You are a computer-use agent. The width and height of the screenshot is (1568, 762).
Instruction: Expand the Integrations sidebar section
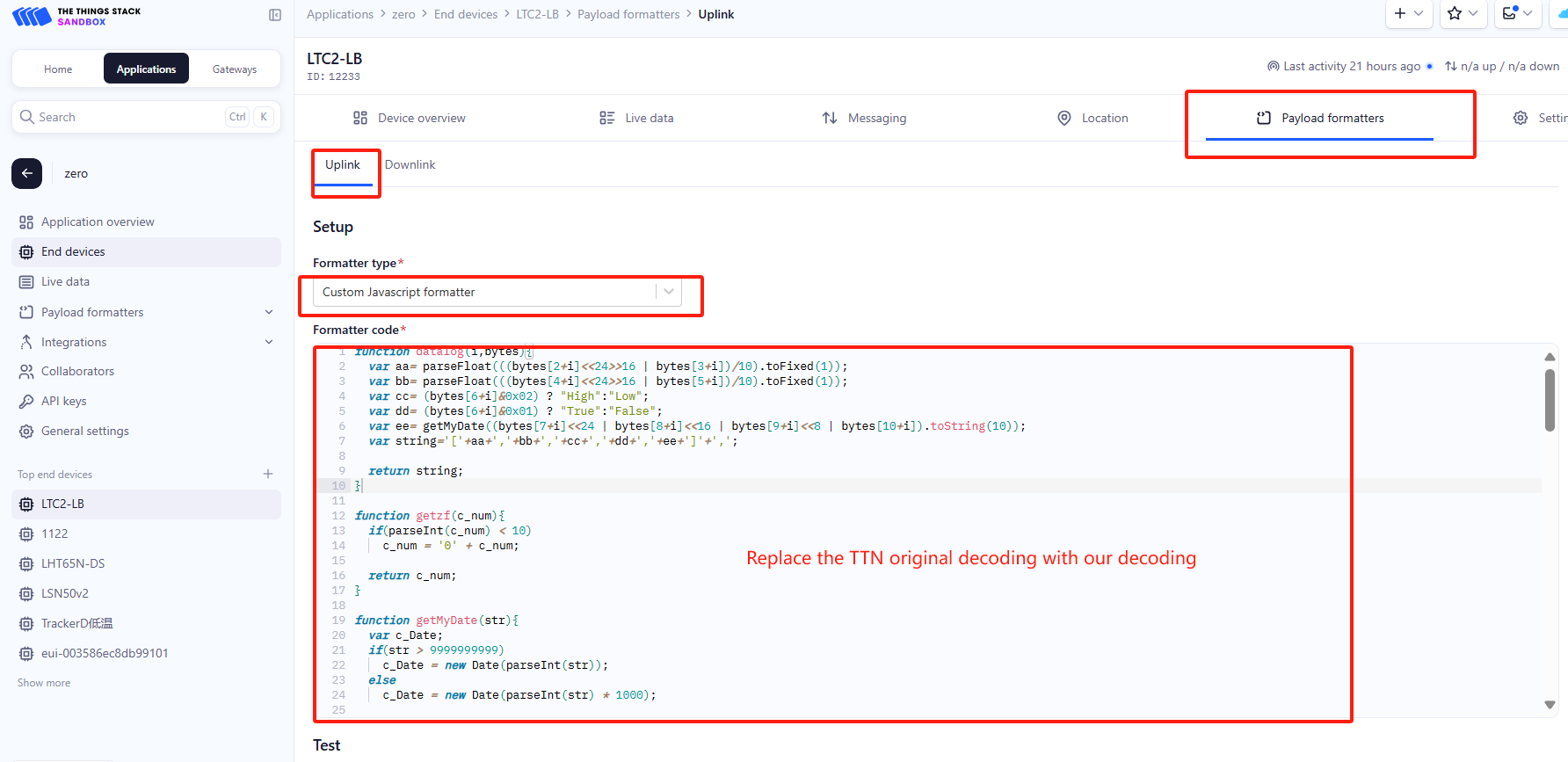click(269, 342)
